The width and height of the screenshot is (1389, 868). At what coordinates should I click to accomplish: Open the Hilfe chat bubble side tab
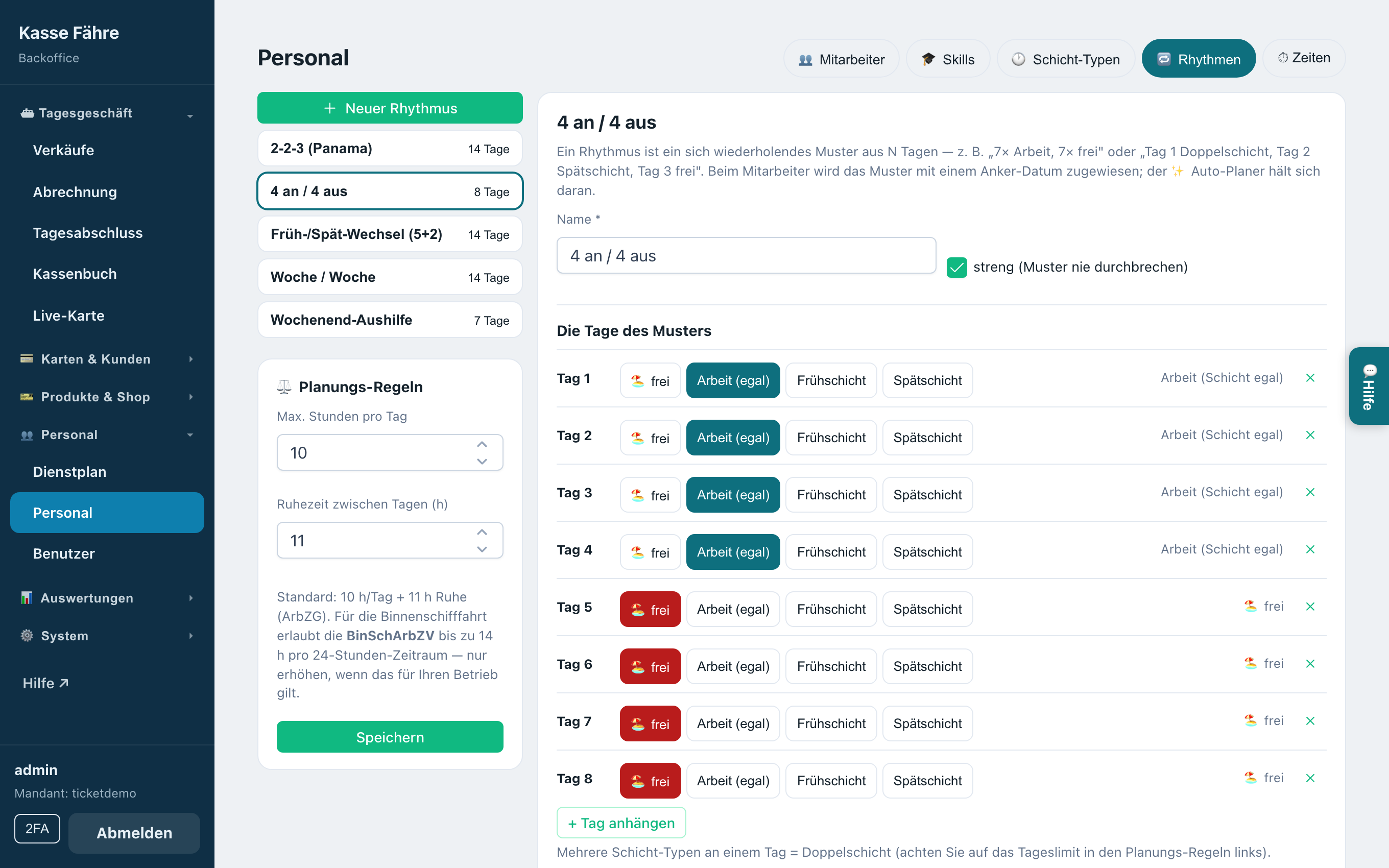click(x=1369, y=386)
